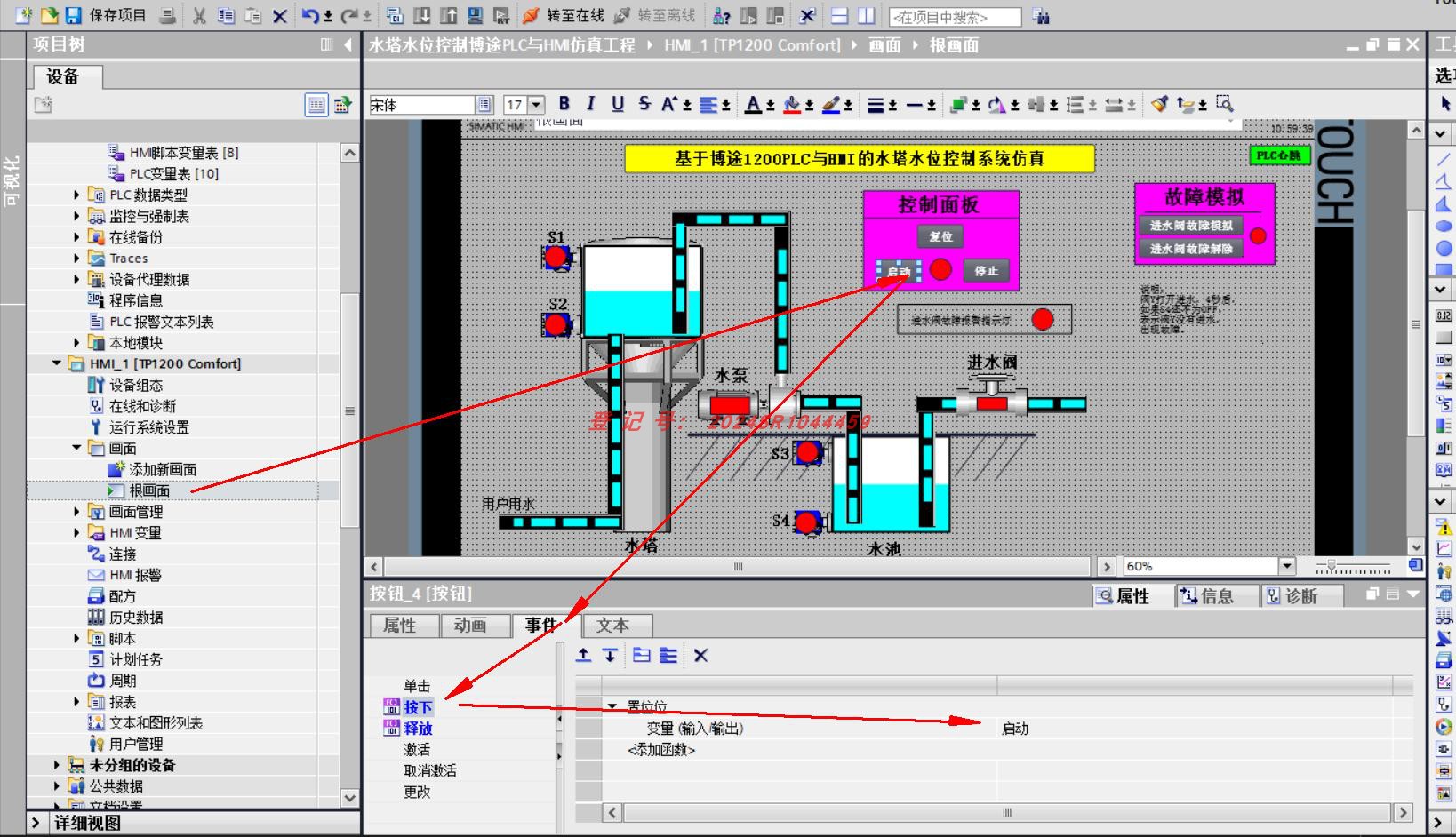Click the fill color bucket swatch
This screenshot has height=837, width=1456.
(793, 104)
